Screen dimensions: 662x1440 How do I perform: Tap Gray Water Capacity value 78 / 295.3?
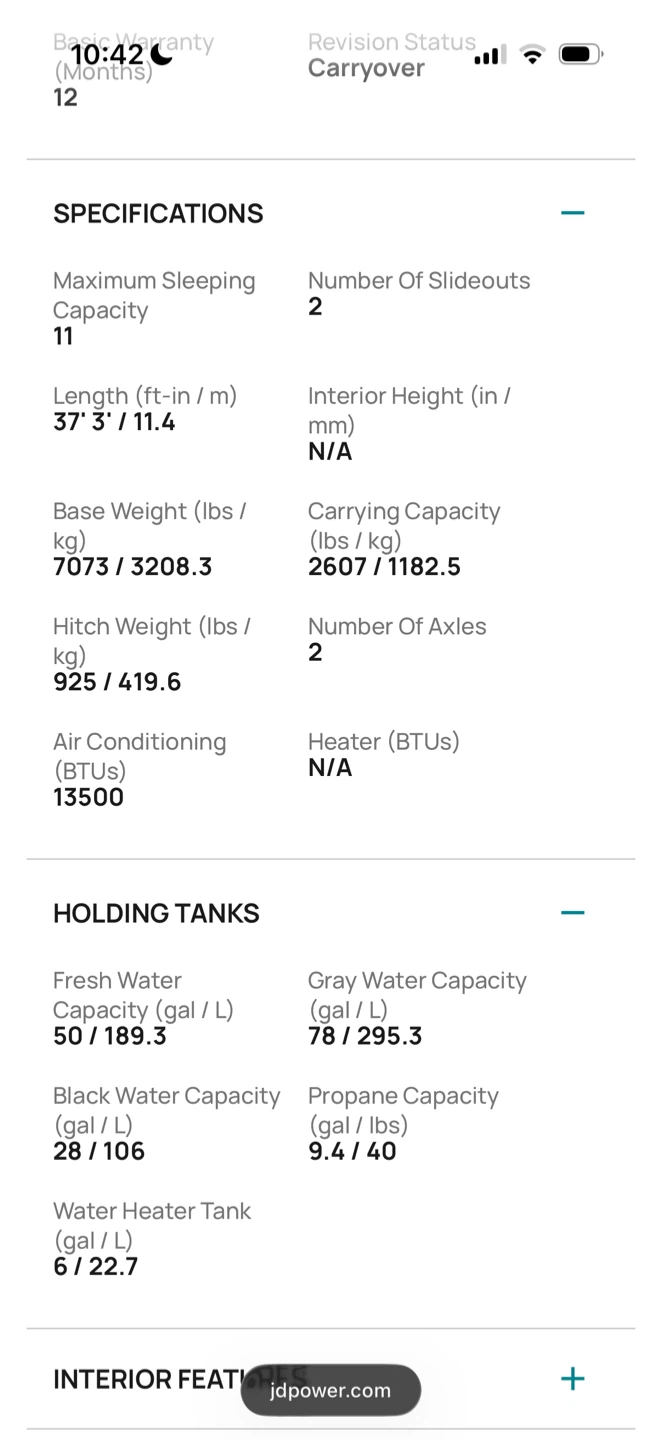[x=365, y=1036]
